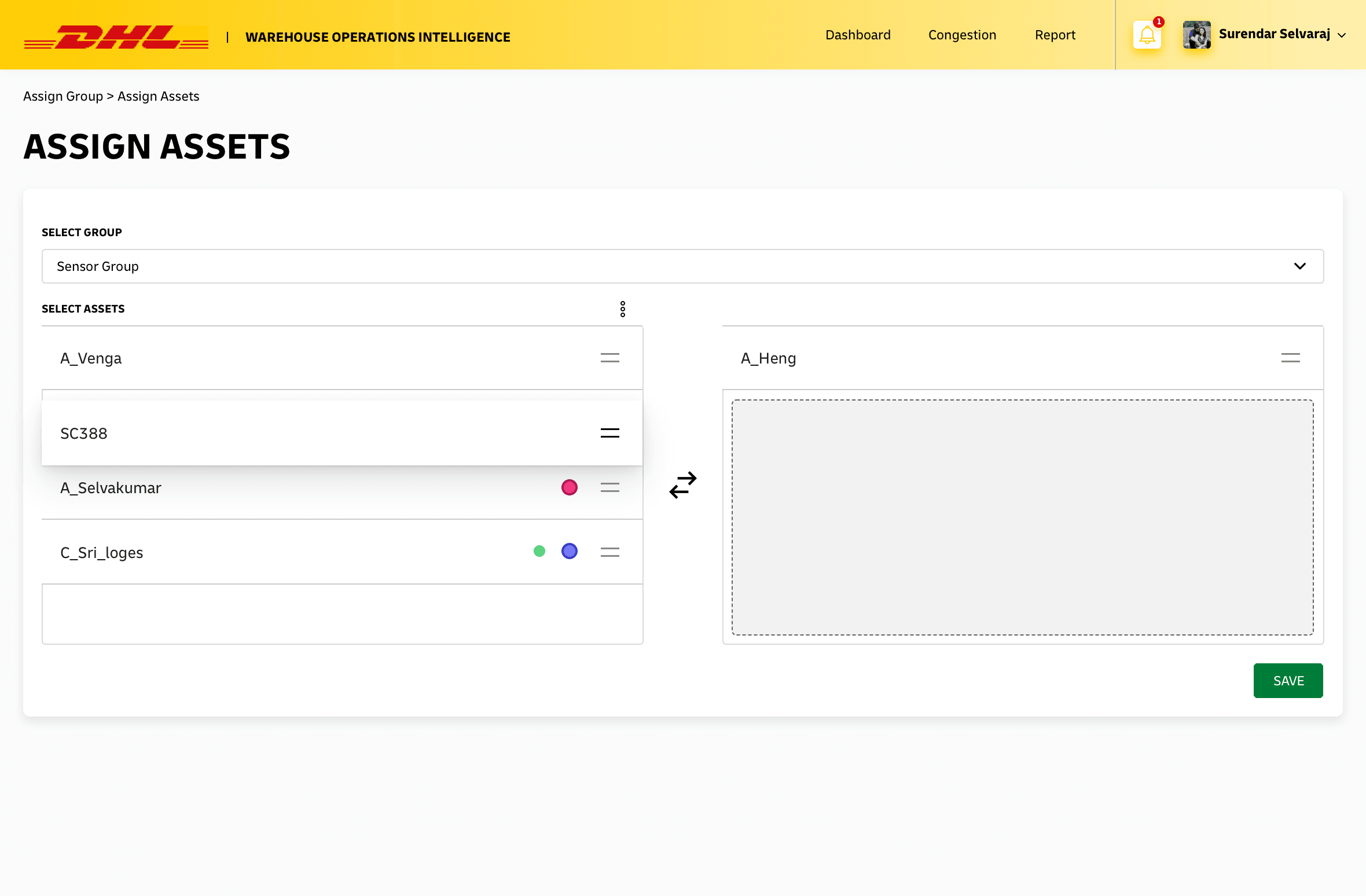This screenshot has width=1366, height=896.
Task: Select the SC388 asset row
Action: tap(342, 433)
